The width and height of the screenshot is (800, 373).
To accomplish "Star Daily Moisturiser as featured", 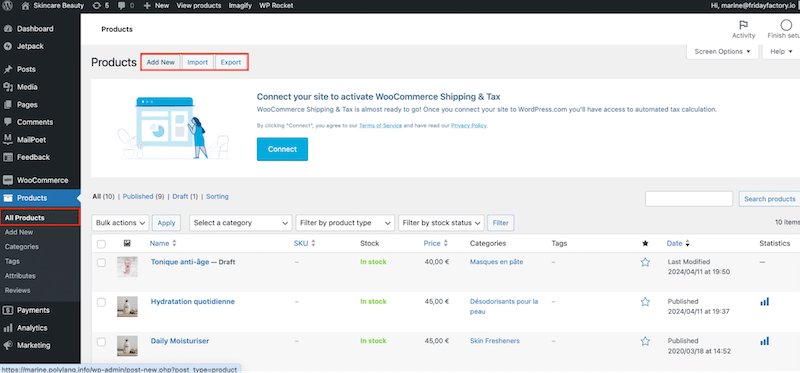I will click(x=645, y=341).
